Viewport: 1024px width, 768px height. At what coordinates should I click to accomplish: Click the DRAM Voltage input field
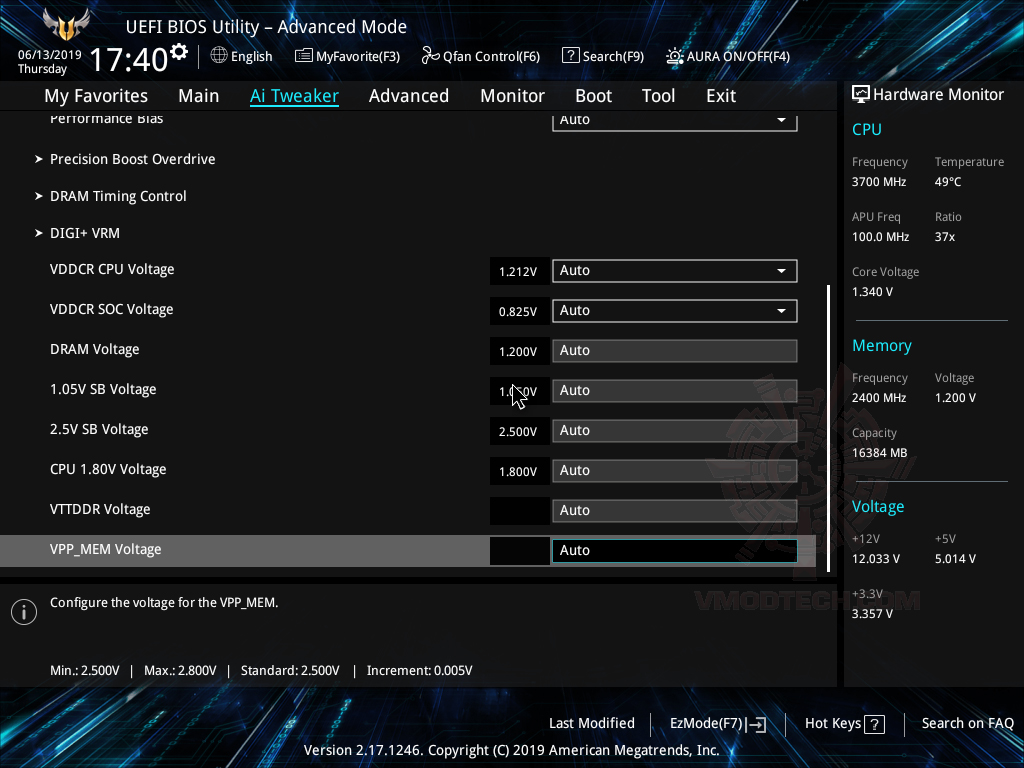(x=675, y=351)
